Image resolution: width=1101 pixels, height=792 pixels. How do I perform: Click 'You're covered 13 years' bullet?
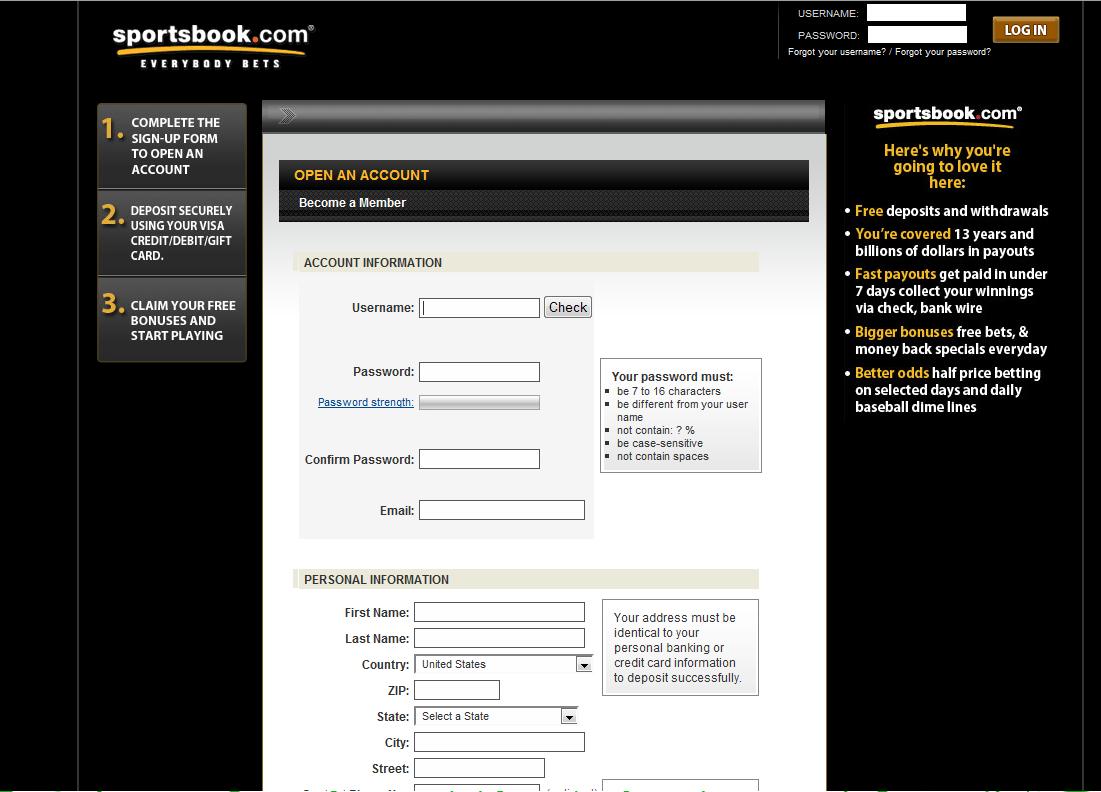(x=944, y=242)
